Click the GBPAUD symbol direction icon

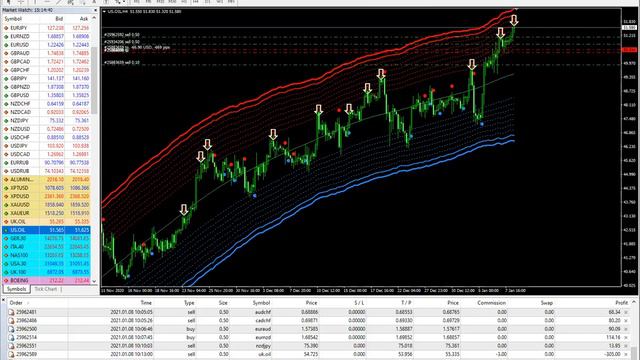(x=6, y=53)
